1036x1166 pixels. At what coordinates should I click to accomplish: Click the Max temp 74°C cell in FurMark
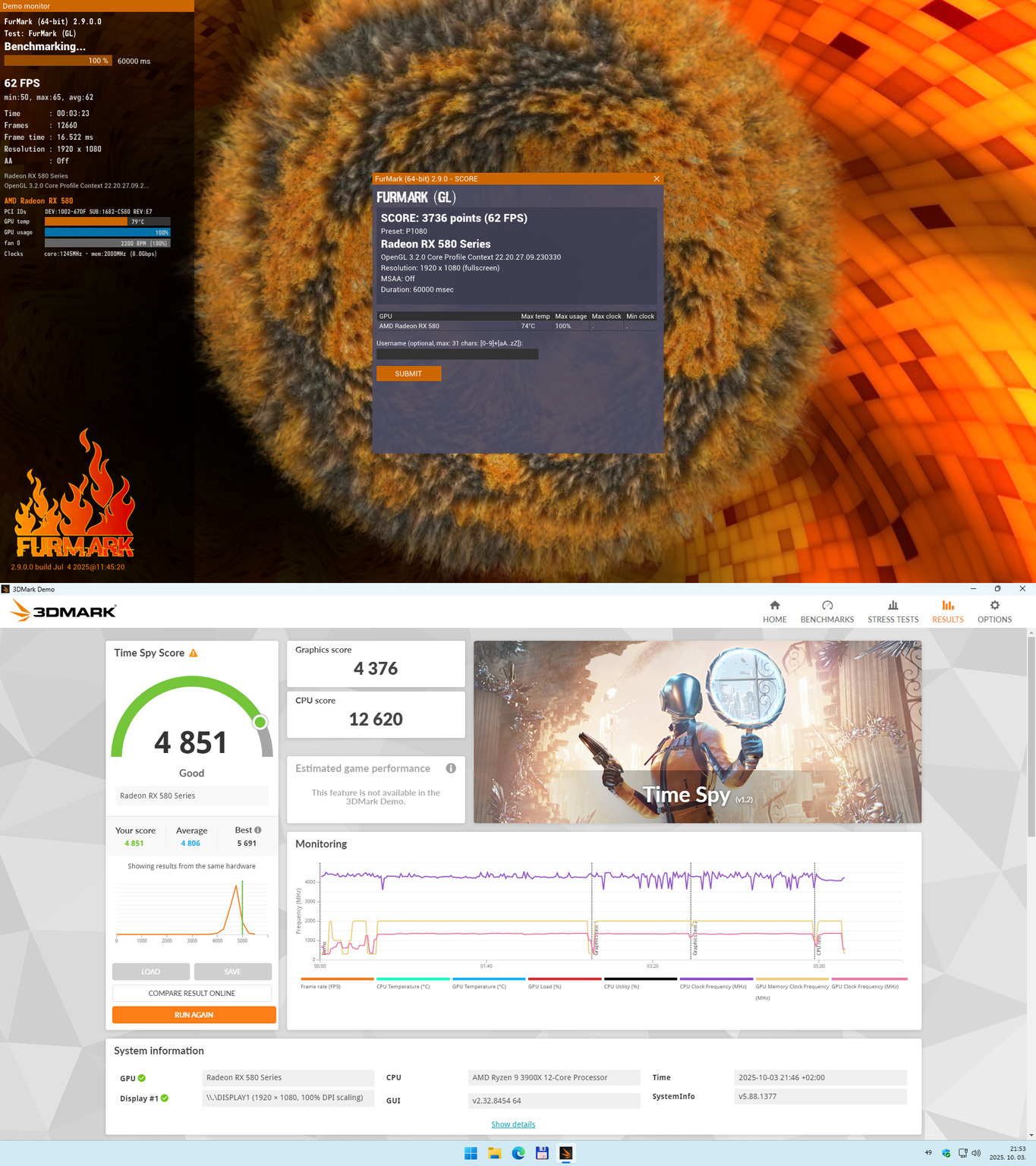[x=528, y=326]
